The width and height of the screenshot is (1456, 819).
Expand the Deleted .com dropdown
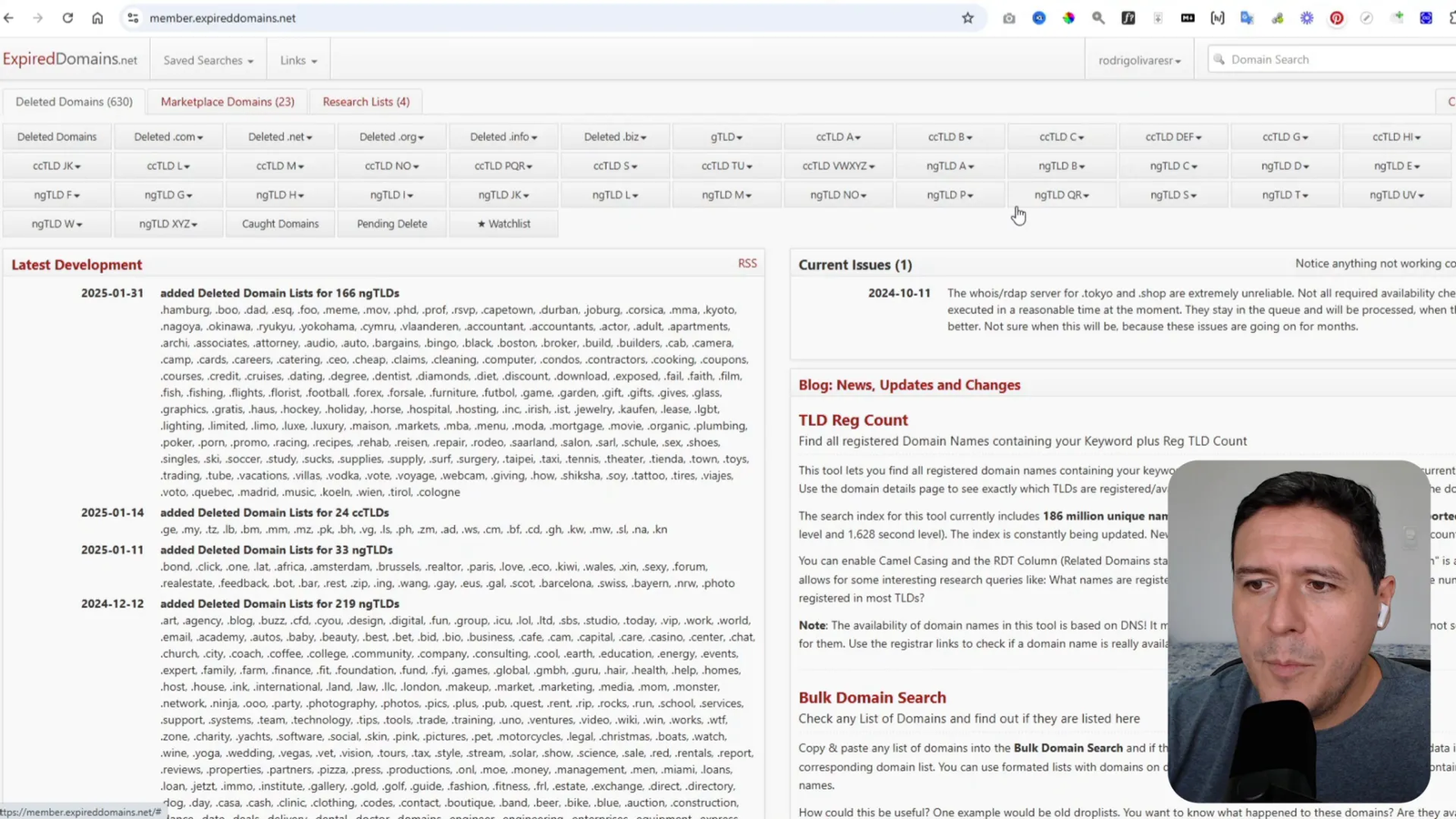pyautogui.click(x=168, y=137)
